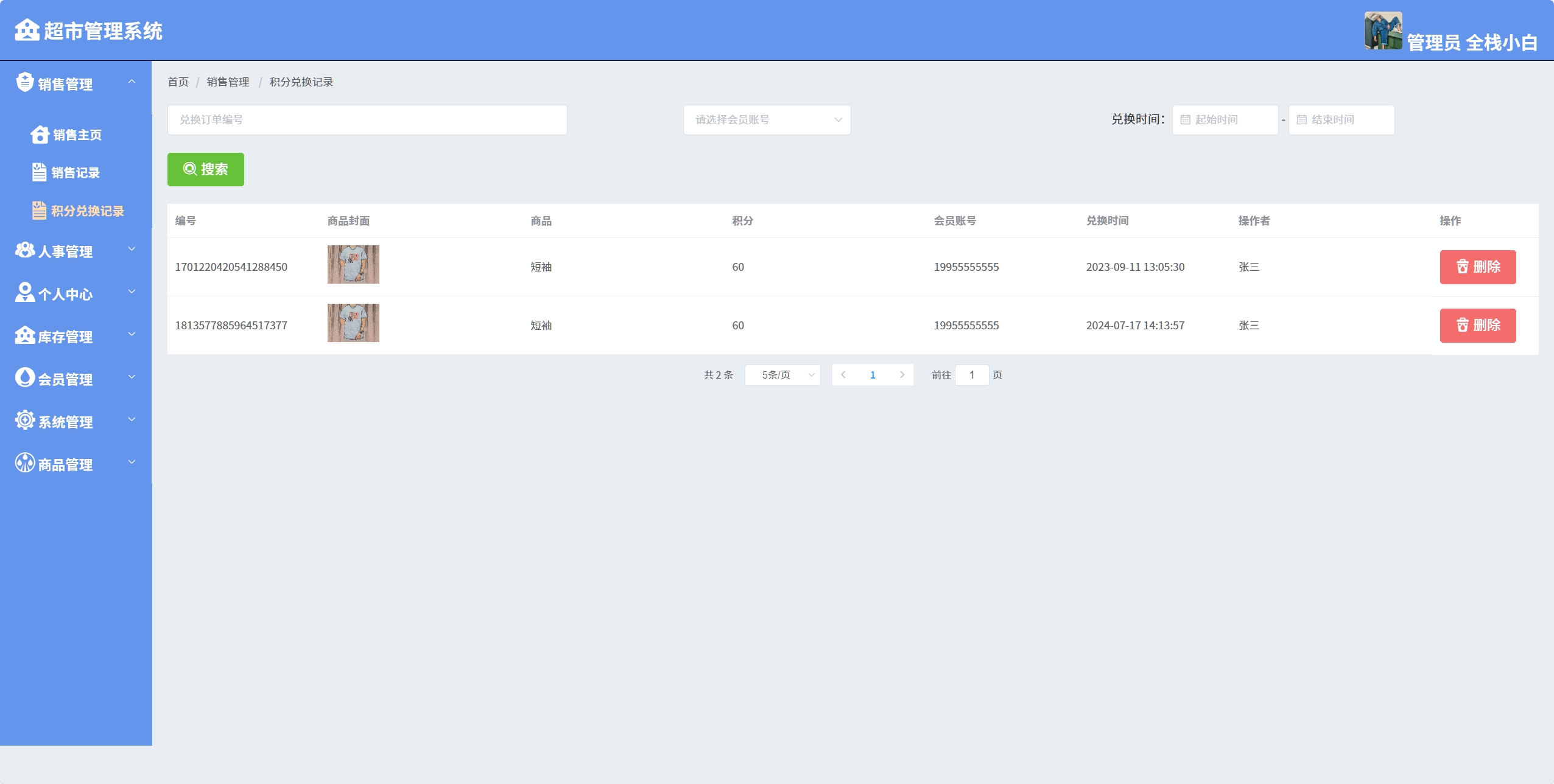Click the 系统管理 gear icon

click(x=25, y=420)
